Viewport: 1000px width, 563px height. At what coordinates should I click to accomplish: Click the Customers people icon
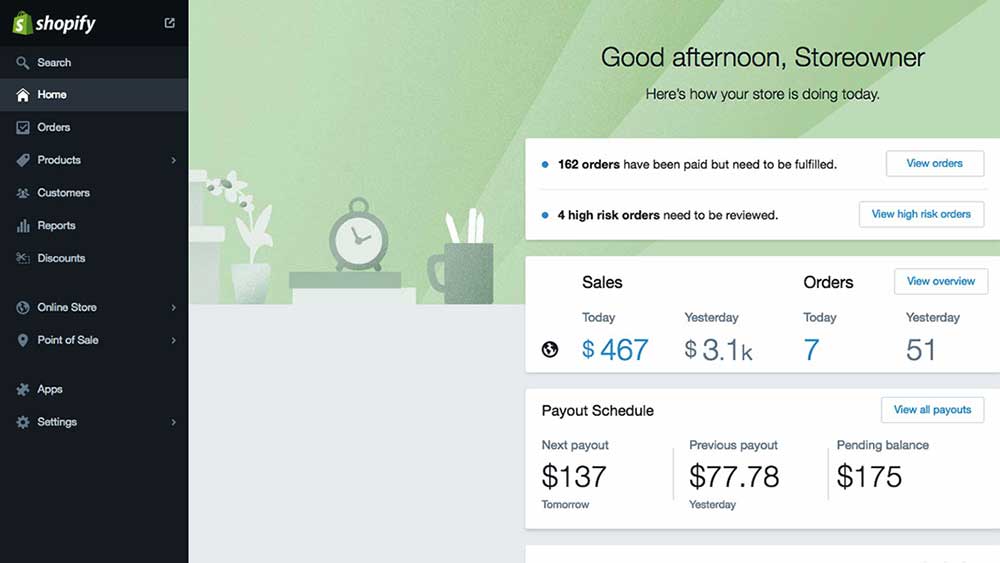click(22, 193)
